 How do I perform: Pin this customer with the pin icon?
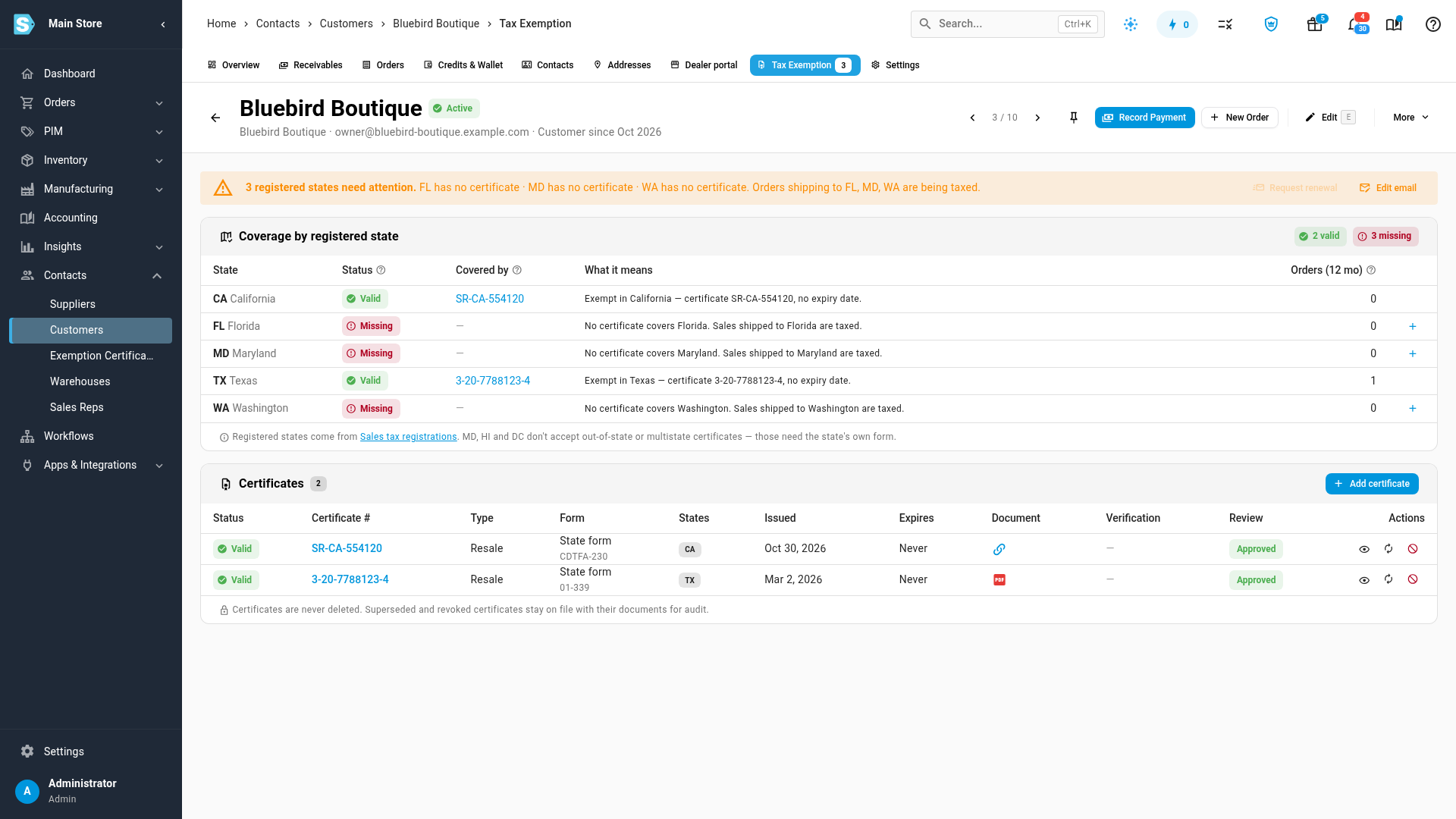[x=1074, y=118]
